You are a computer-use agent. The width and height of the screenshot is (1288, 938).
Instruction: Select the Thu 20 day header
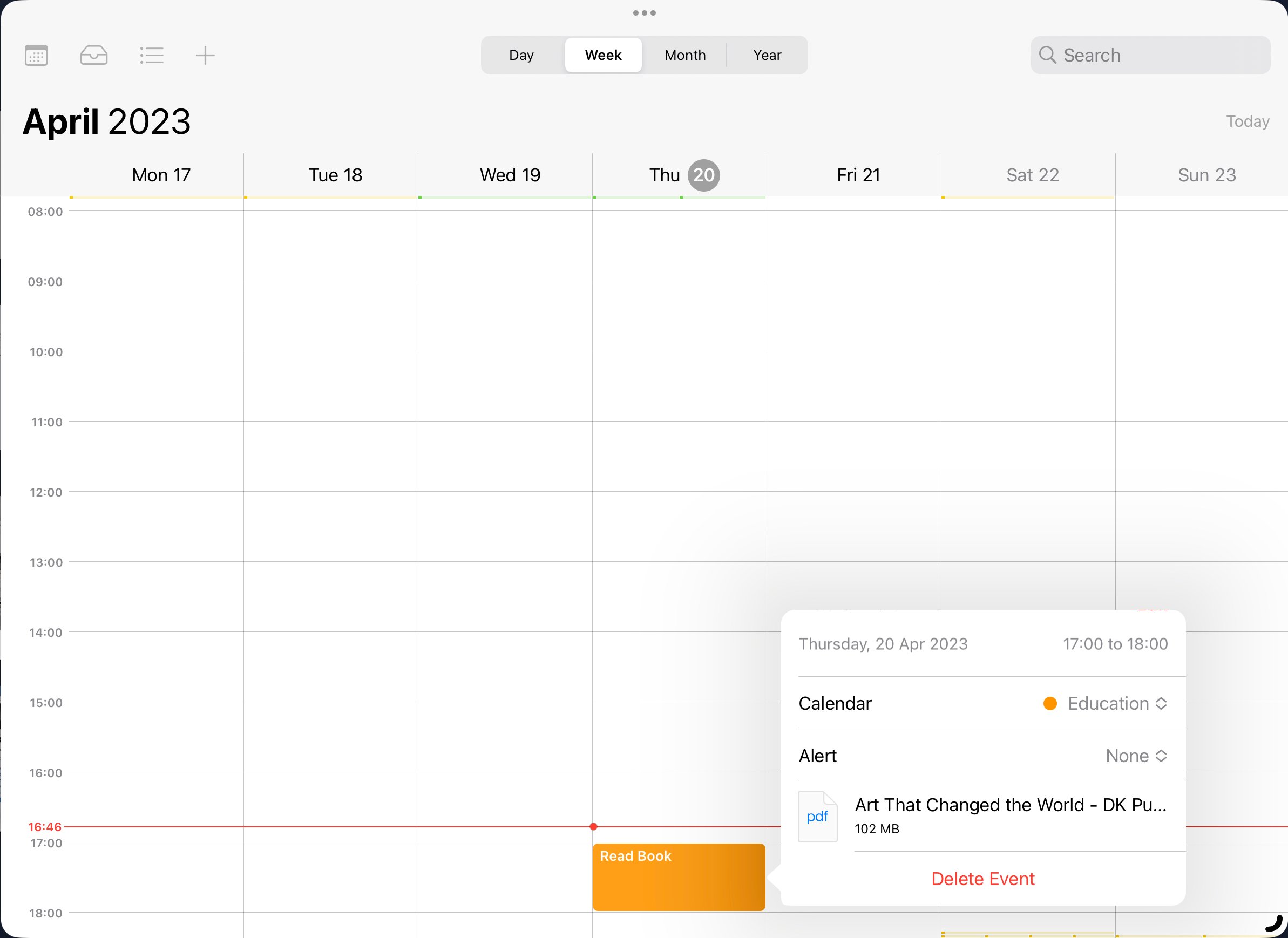684,175
